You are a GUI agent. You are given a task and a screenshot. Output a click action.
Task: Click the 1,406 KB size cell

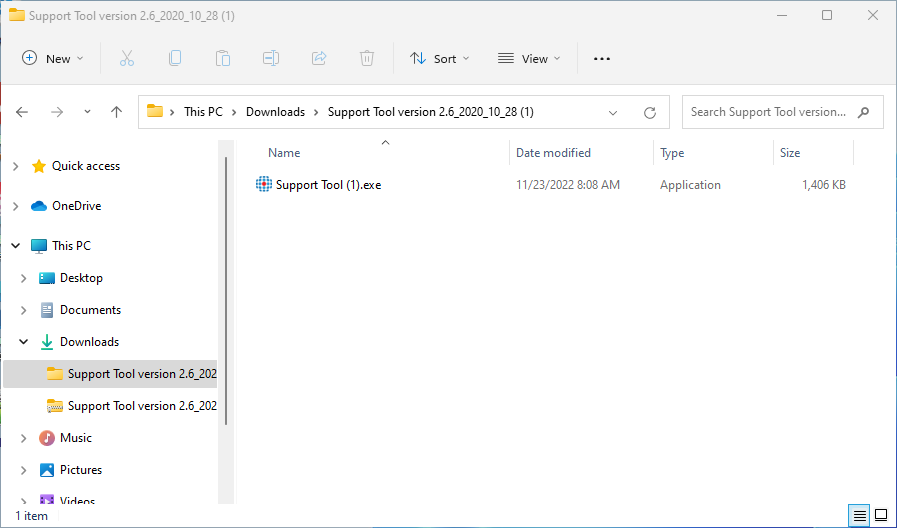point(823,185)
